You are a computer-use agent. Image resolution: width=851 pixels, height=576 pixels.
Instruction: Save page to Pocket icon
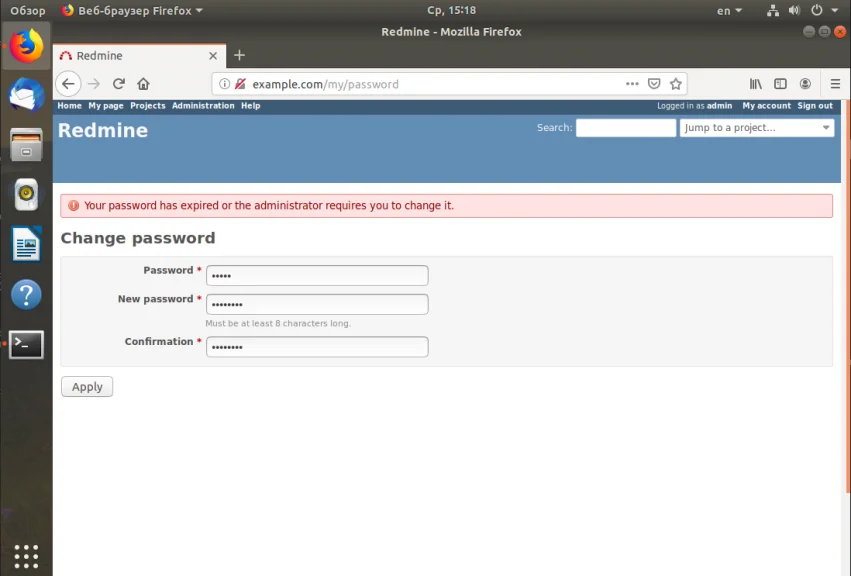[654, 84]
